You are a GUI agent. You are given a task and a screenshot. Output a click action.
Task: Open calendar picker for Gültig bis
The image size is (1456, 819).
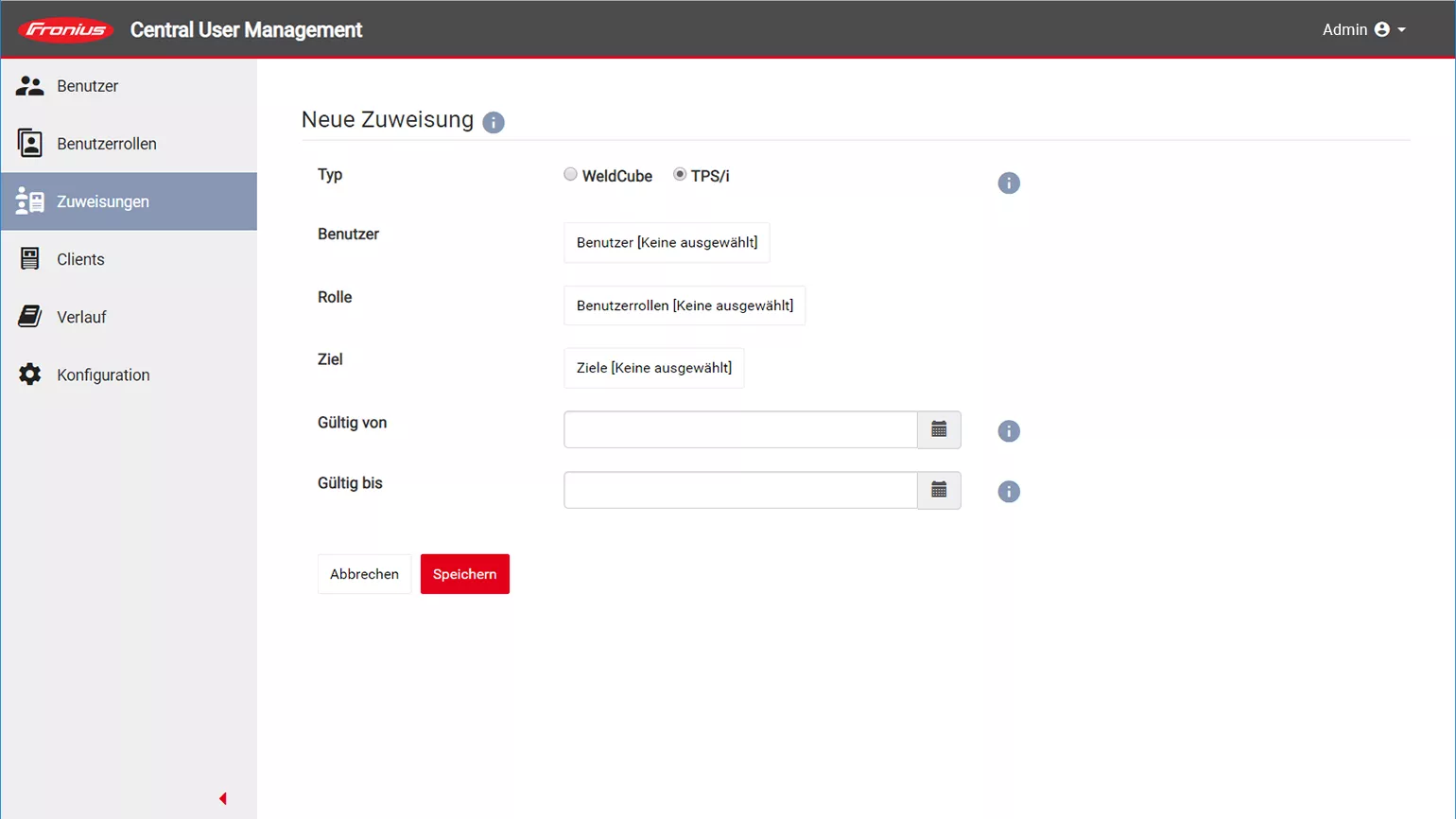click(x=939, y=491)
